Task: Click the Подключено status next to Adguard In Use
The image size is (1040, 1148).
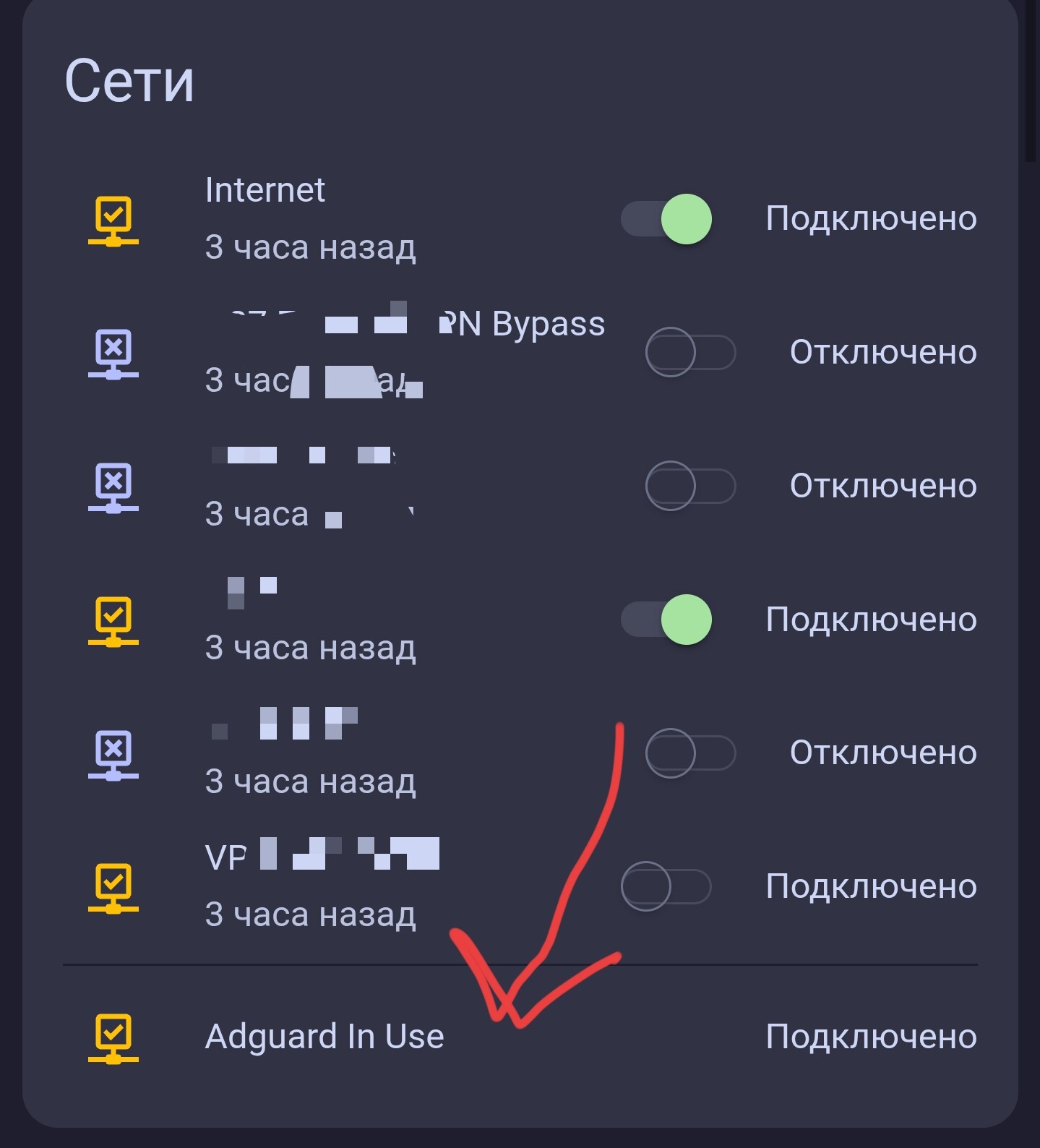Action: [x=872, y=1037]
